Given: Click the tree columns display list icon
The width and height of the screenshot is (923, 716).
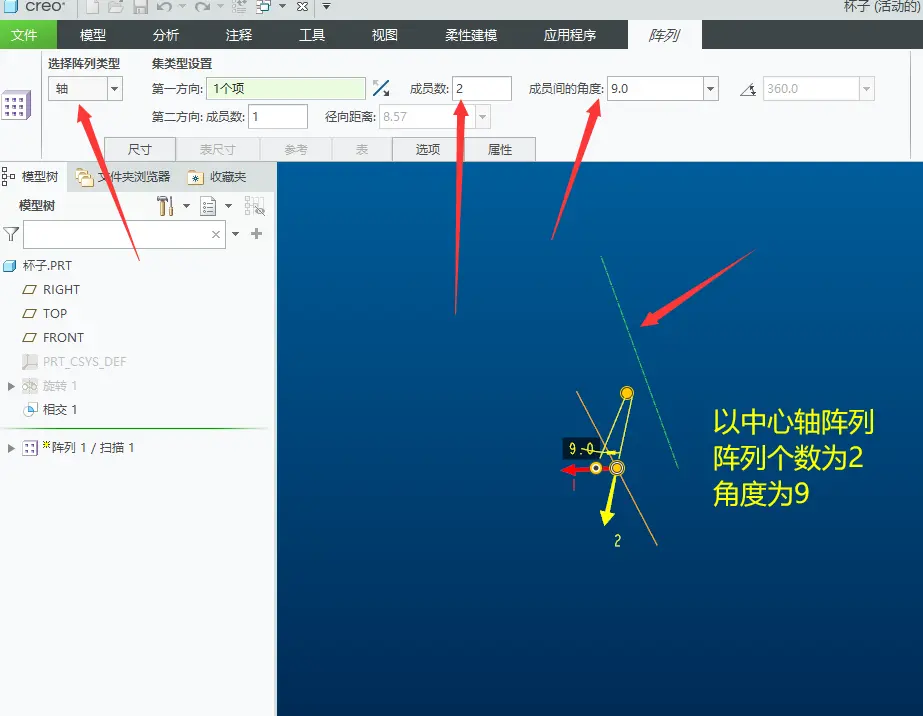Looking at the screenshot, I should click(x=208, y=206).
